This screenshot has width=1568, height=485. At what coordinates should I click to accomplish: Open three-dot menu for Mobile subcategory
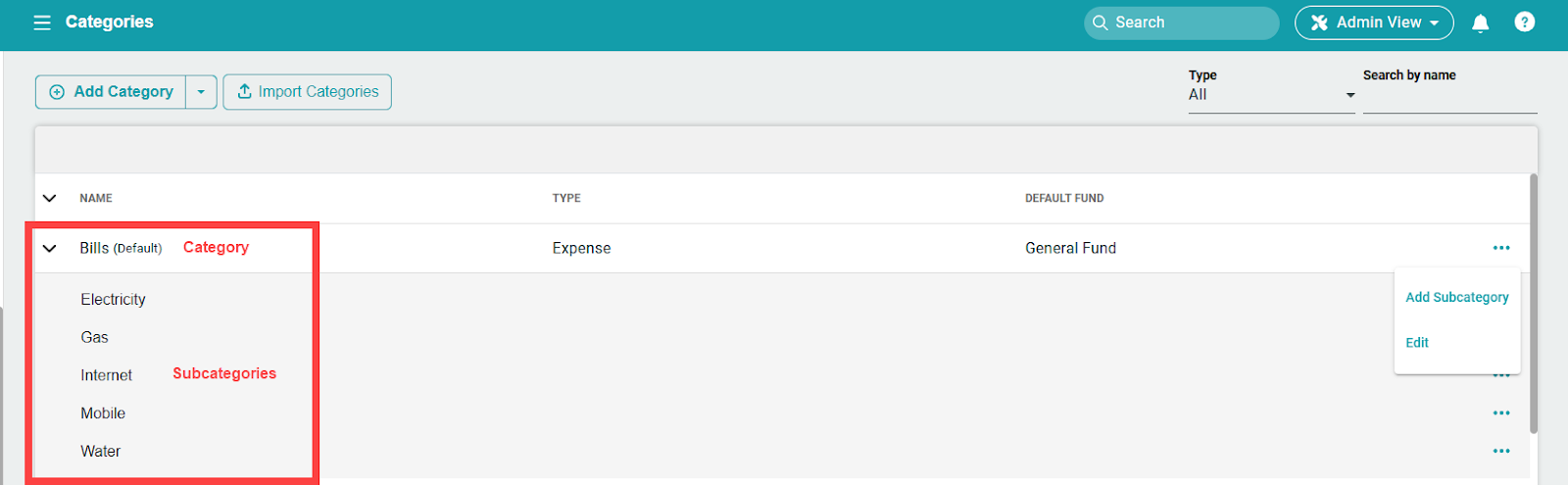[1500, 413]
